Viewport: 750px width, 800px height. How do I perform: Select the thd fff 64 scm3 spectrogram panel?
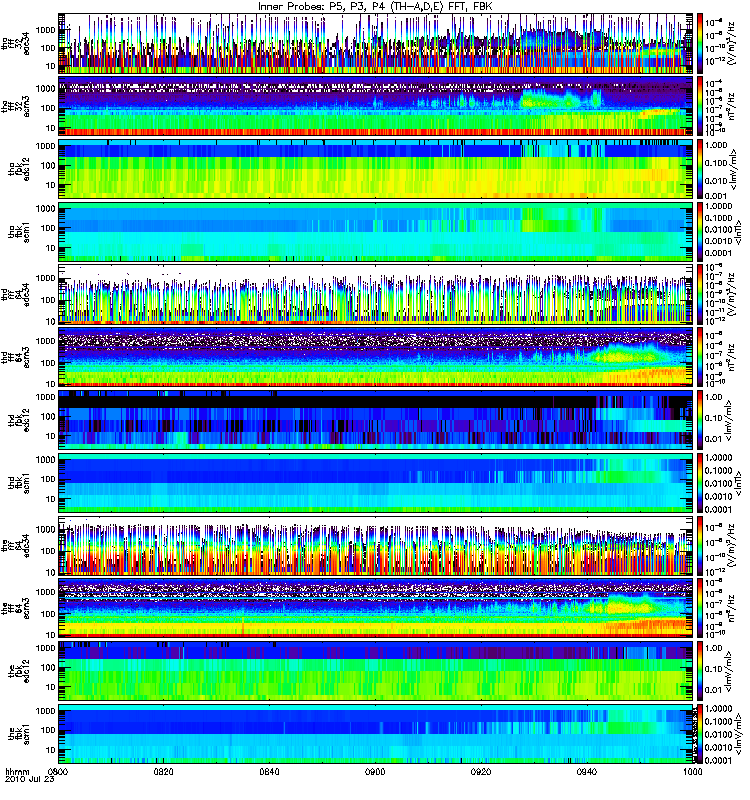click(x=376, y=357)
